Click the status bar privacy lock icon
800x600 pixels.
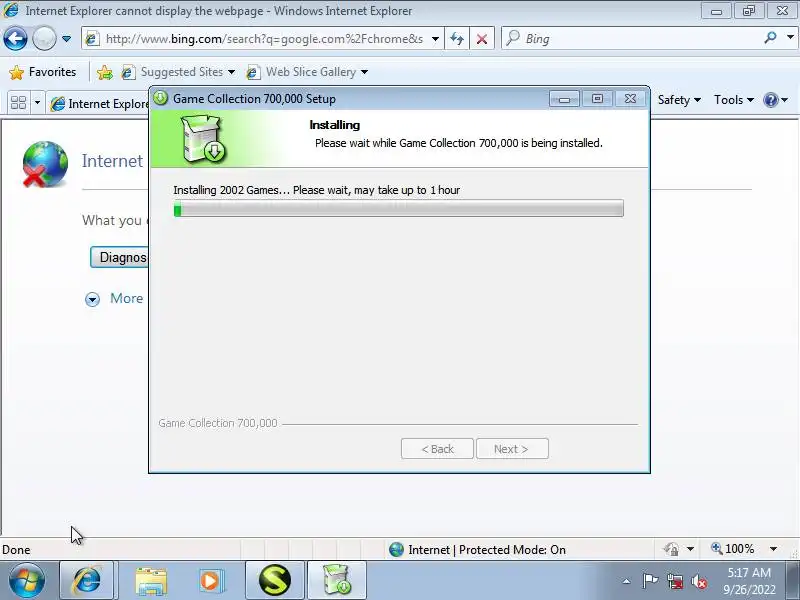[x=671, y=549]
